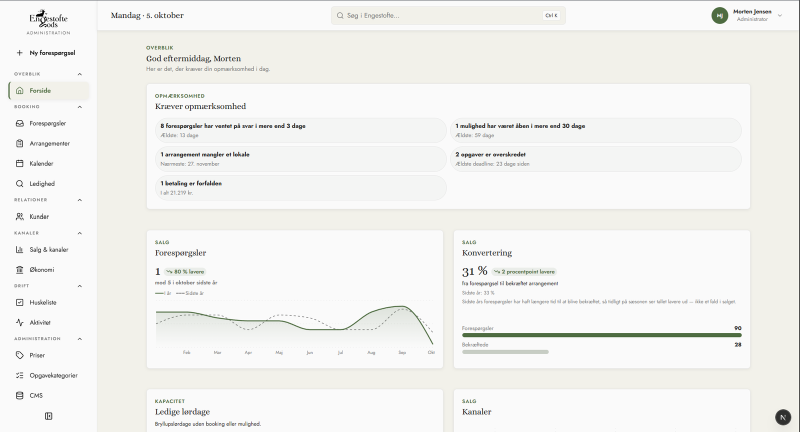Open '1 mulighed har været åben' alert
This screenshot has height=432, width=800.
coord(595,130)
